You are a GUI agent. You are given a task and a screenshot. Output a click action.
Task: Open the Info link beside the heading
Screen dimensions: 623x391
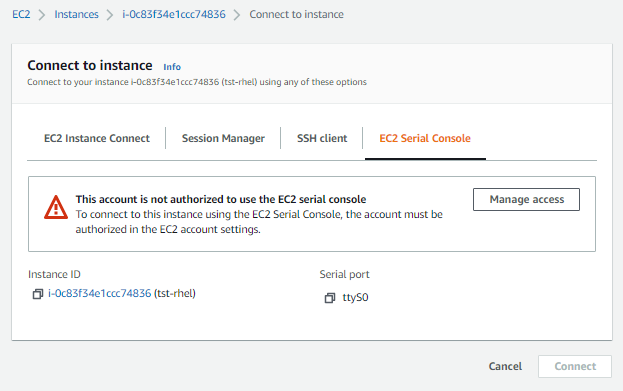tap(172, 67)
